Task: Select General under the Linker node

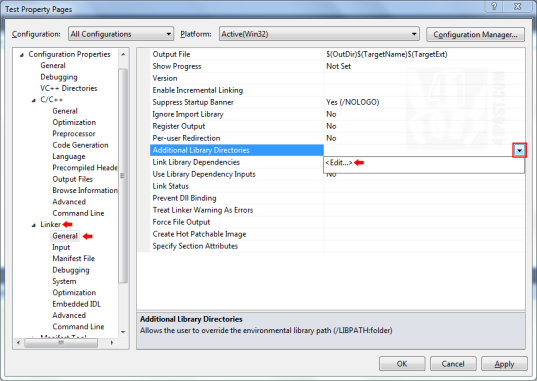Action: pyautogui.click(x=65, y=236)
